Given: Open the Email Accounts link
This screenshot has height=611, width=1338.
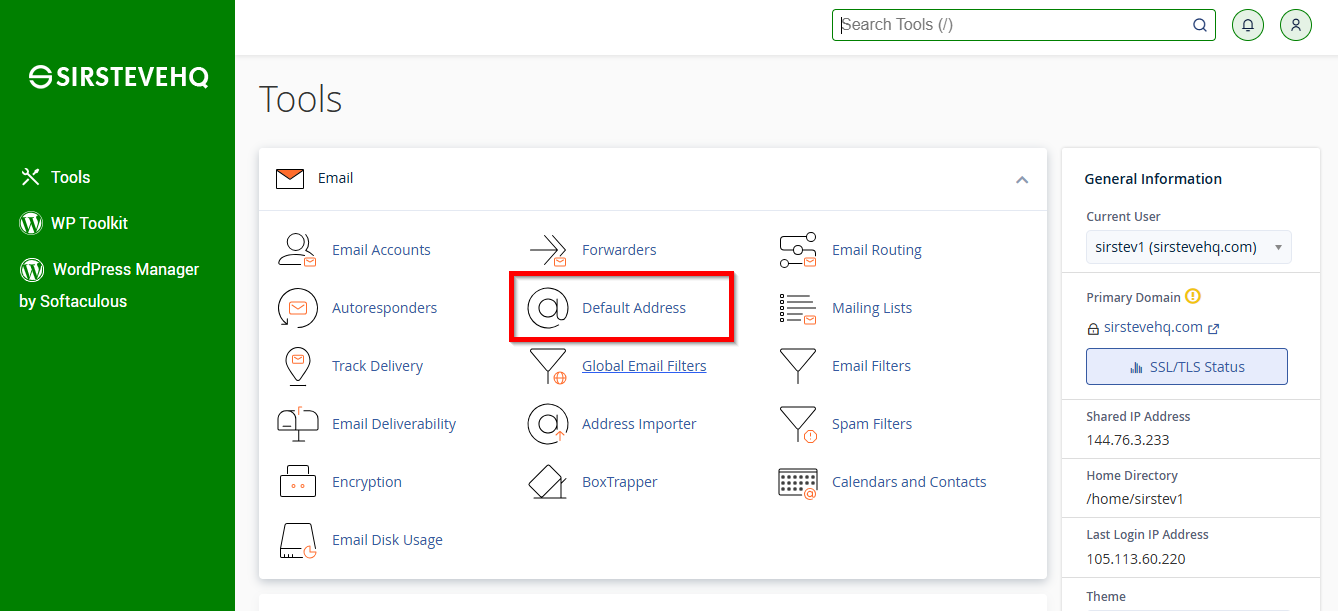Looking at the screenshot, I should (x=381, y=250).
